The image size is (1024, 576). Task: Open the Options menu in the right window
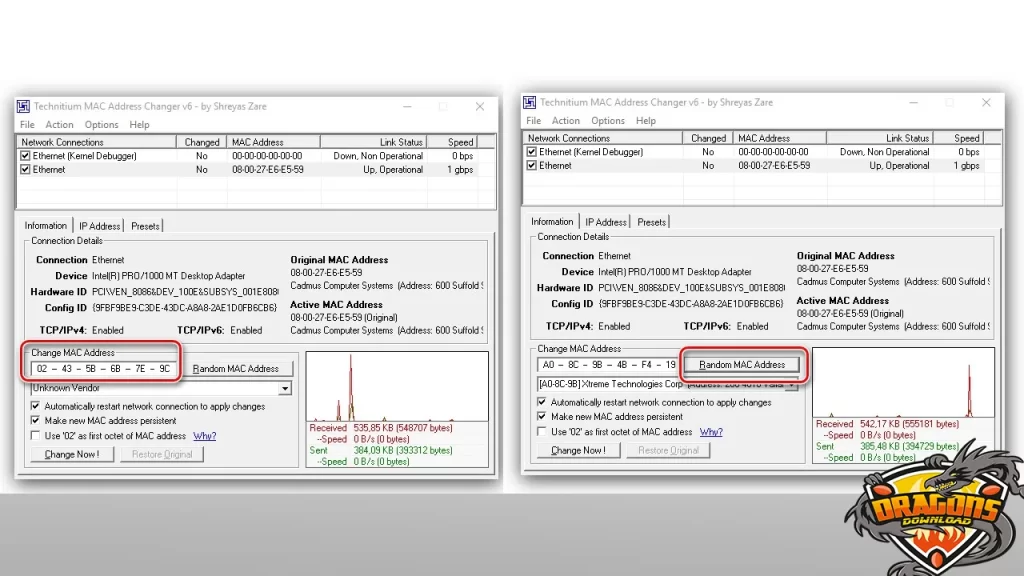[607, 120]
